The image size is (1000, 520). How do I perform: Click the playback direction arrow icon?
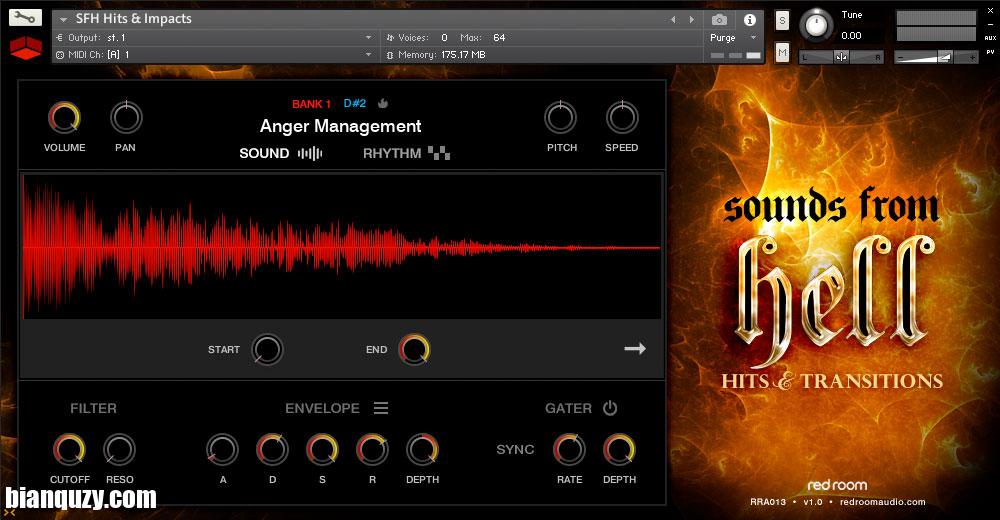pyautogui.click(x=635, y=348)
